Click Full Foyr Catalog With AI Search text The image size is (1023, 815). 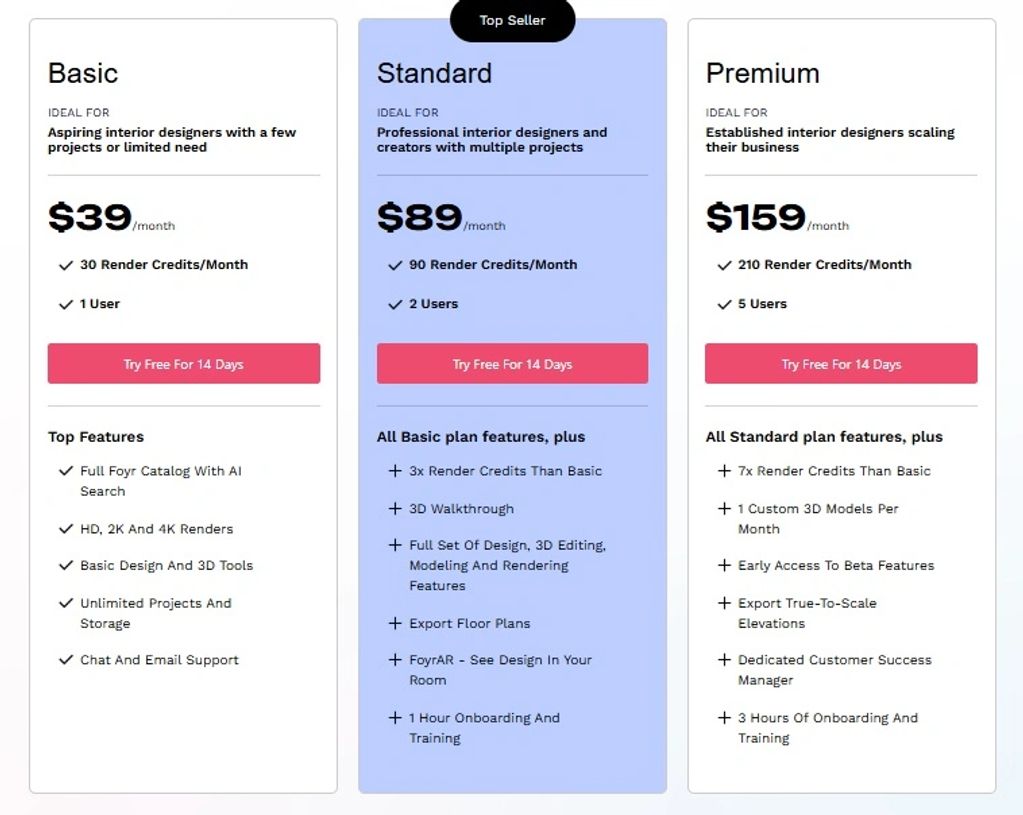coord(160,481)
